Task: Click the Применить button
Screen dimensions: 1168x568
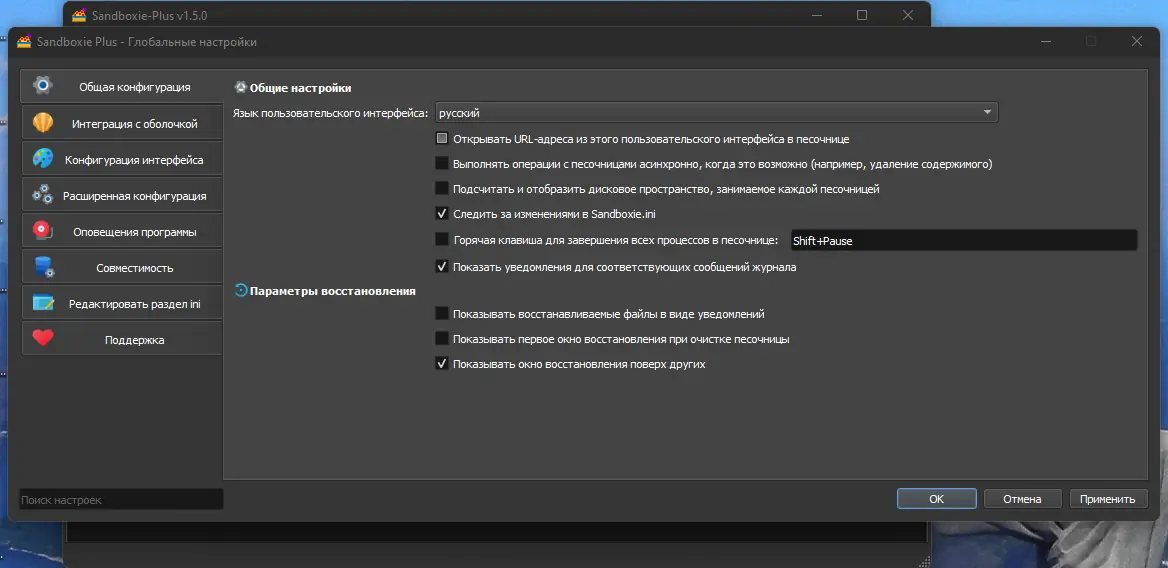Action: [x=1107, y=499]
